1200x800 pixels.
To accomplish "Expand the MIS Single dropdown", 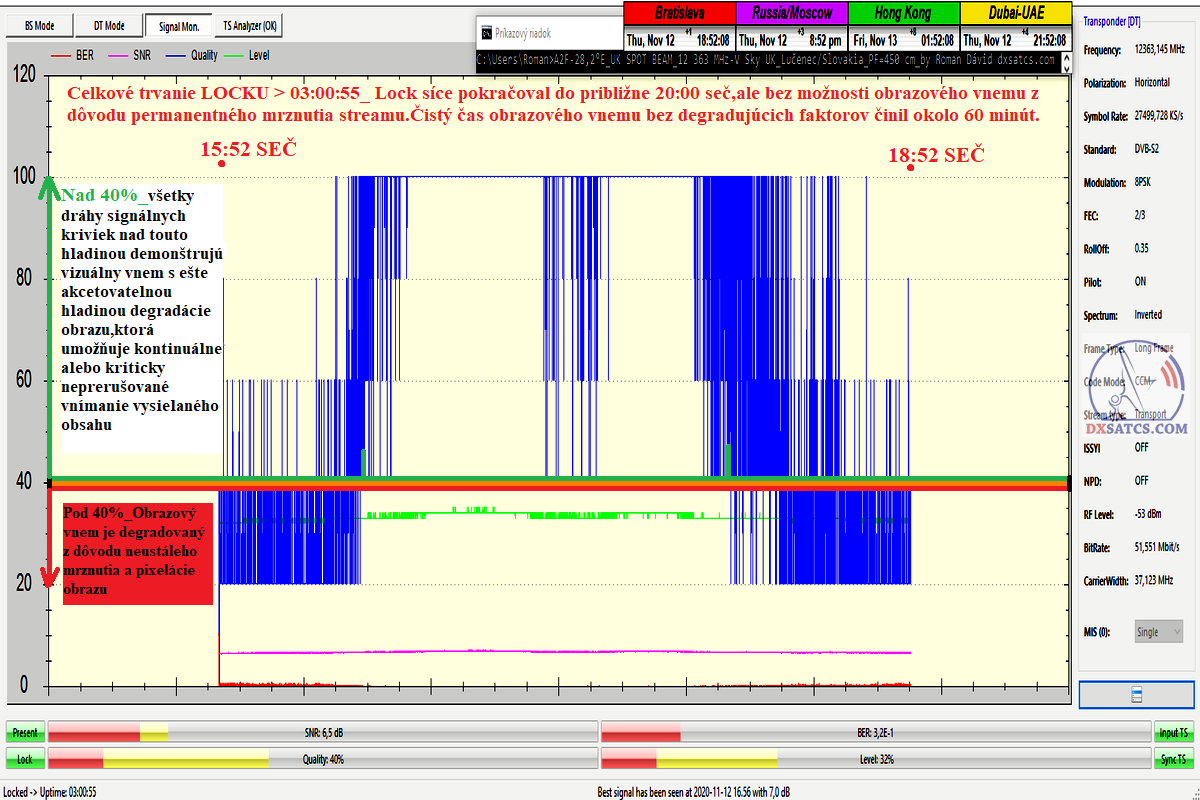I will [x=1159, y=632].
